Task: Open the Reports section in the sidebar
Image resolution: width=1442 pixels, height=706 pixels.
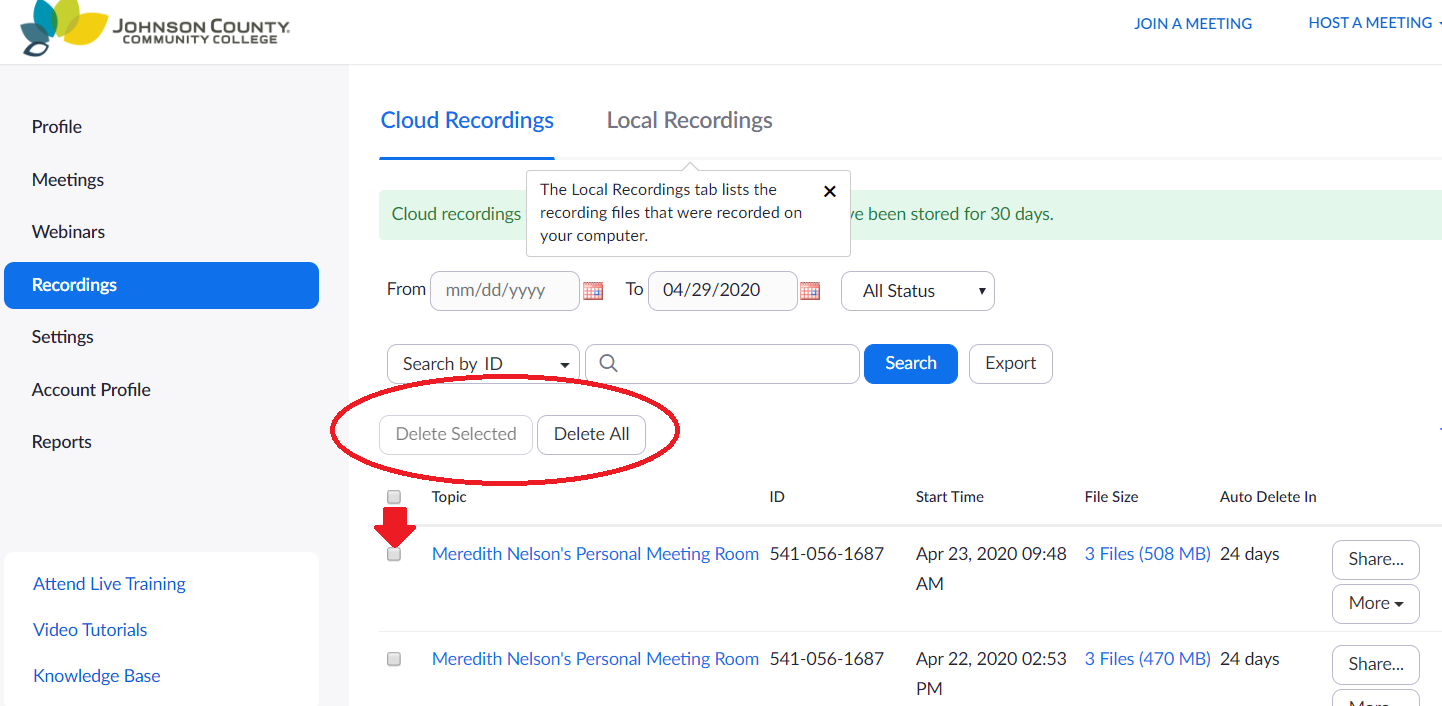Action: point(61,441)
